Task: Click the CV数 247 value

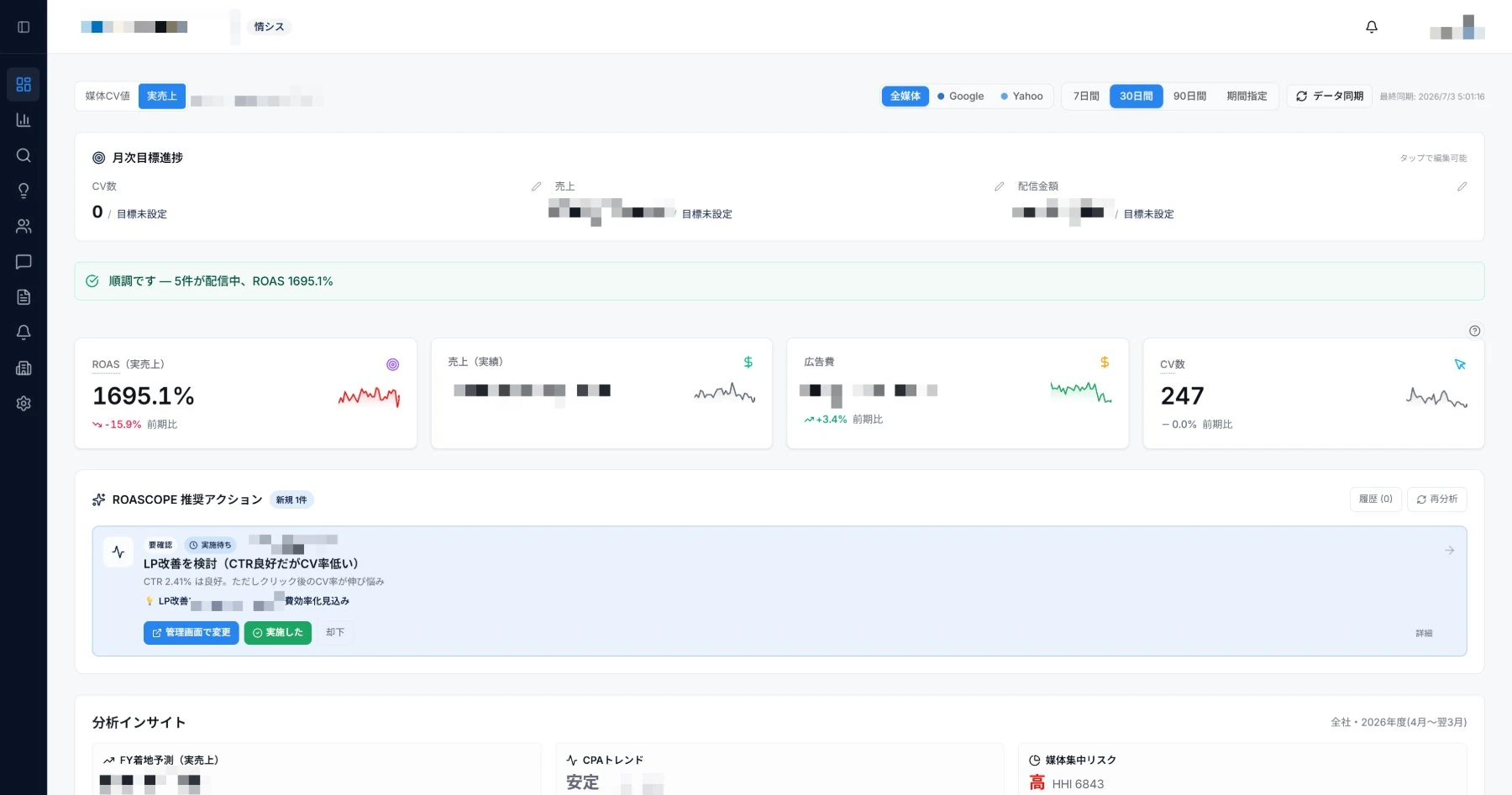Action: tap(1182, 395)
